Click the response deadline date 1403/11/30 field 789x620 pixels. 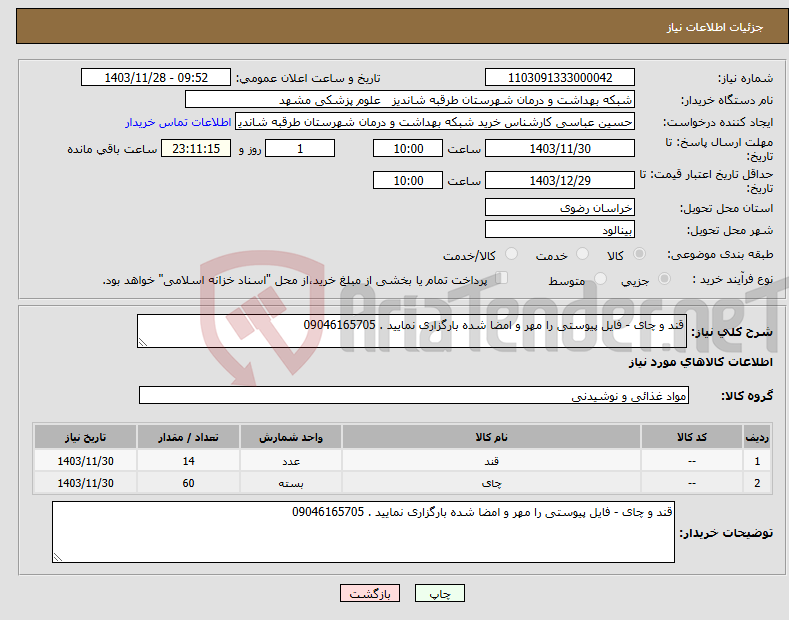560,148
